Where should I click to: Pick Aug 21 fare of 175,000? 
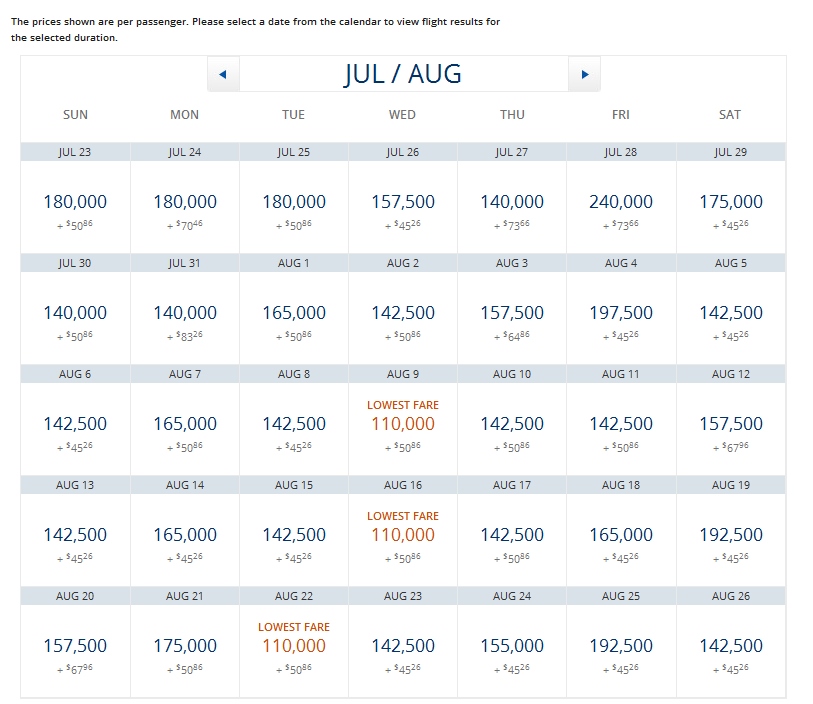[x=185, y=646]
